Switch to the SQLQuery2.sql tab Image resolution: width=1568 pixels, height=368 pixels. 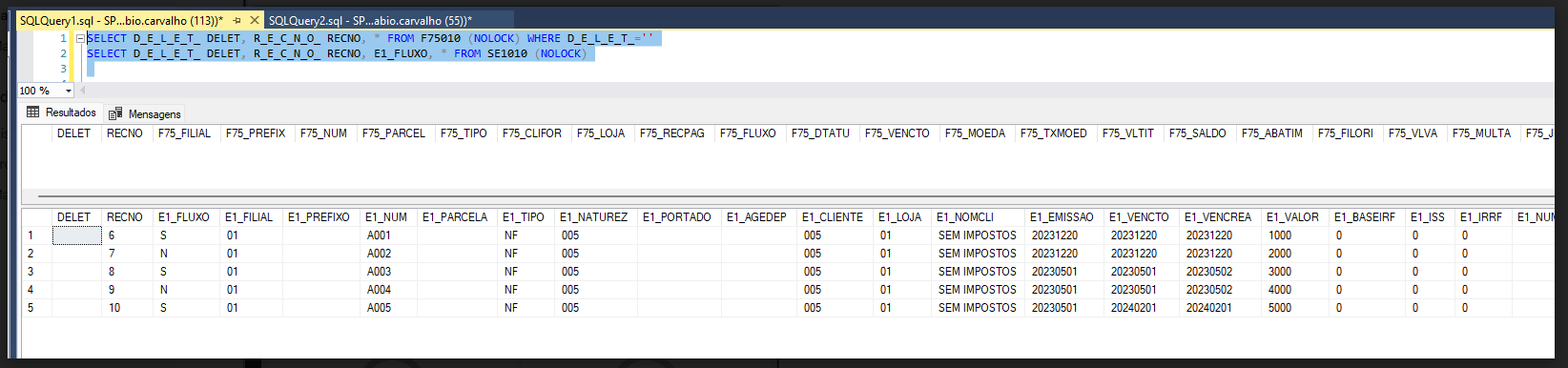(370, 20)
